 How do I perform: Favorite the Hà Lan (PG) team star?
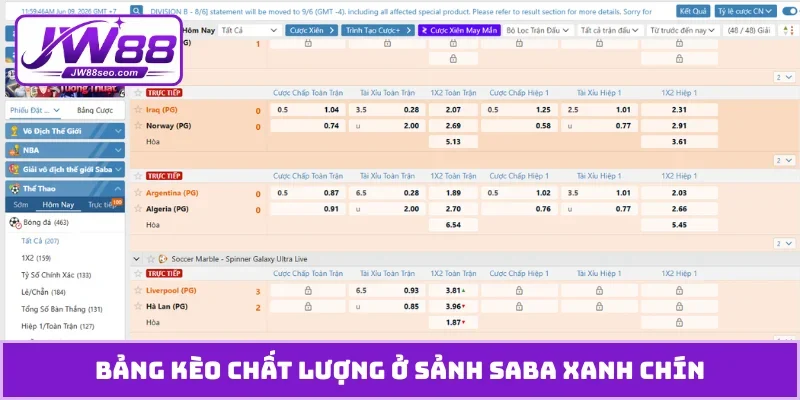click(138, 306)
